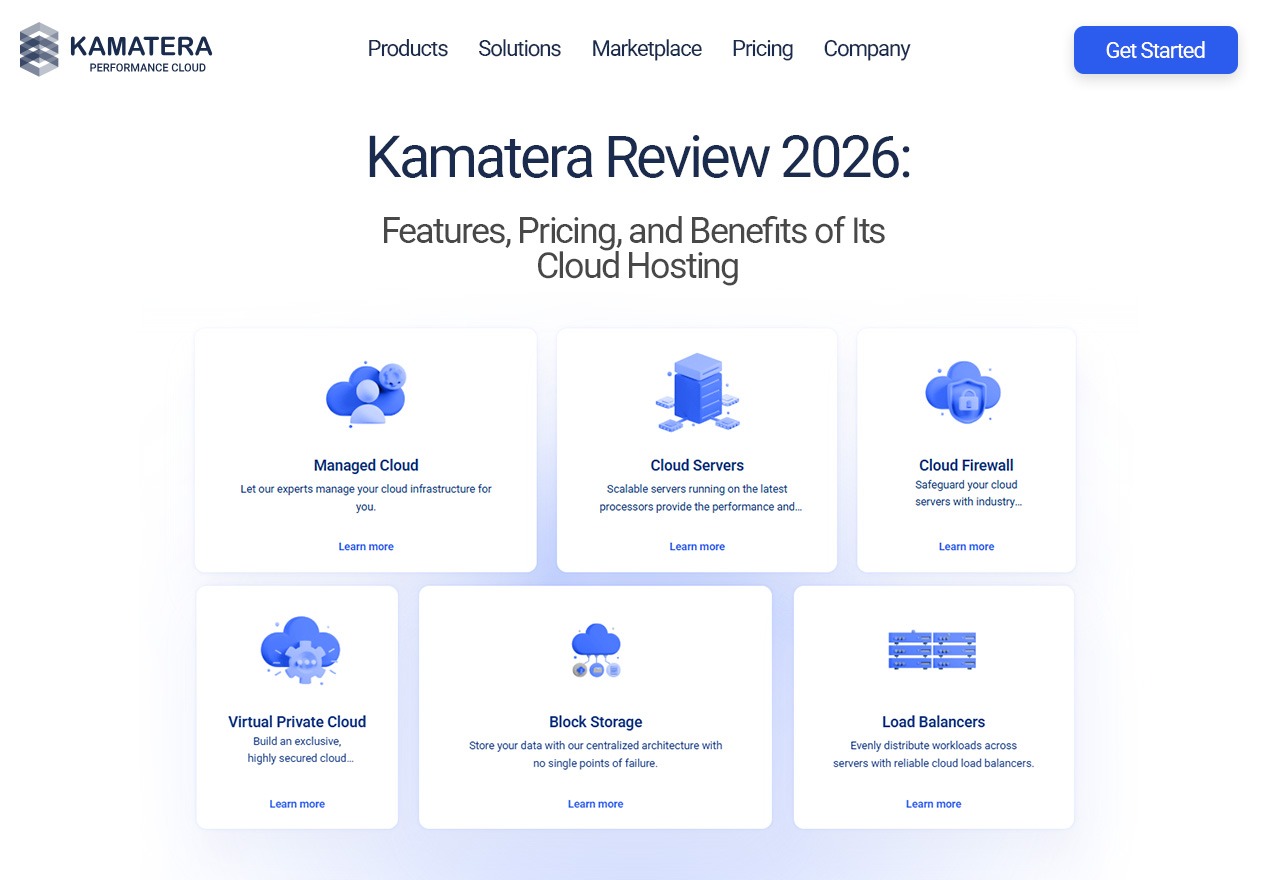Click 'Let our experts manage your cloud' description
The image size is (1280, 880).
click(x=366, y=498)
